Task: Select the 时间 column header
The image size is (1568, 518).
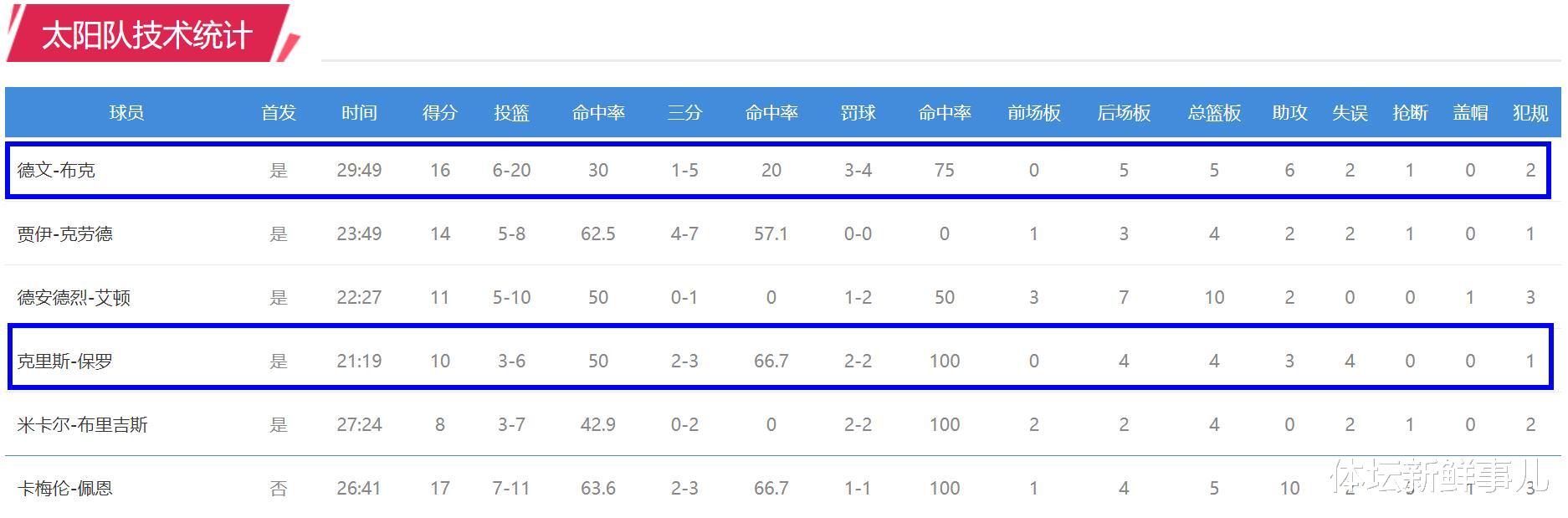Action: [359, 113]
